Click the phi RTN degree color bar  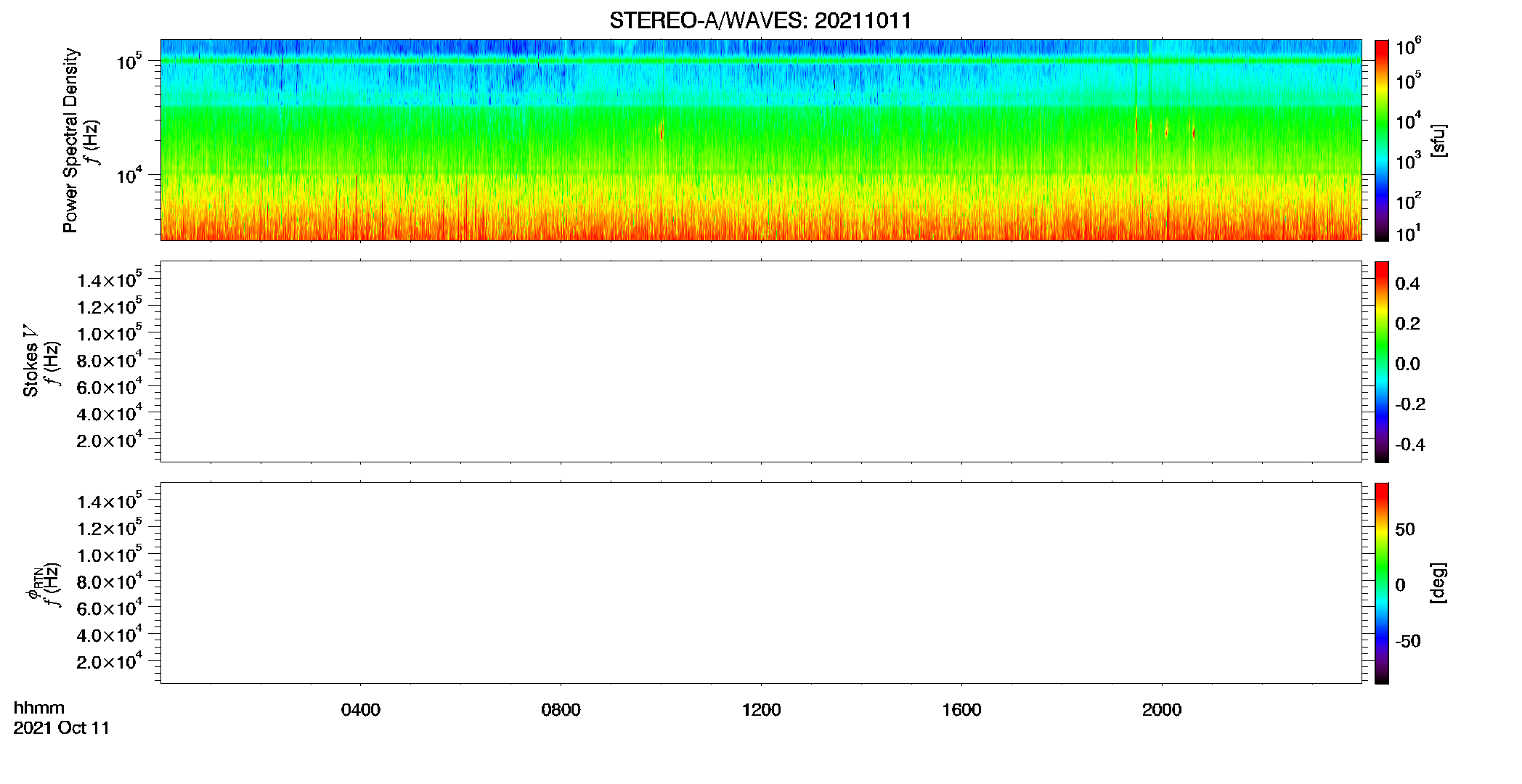pyautogui.click(x=1382, y=583)
